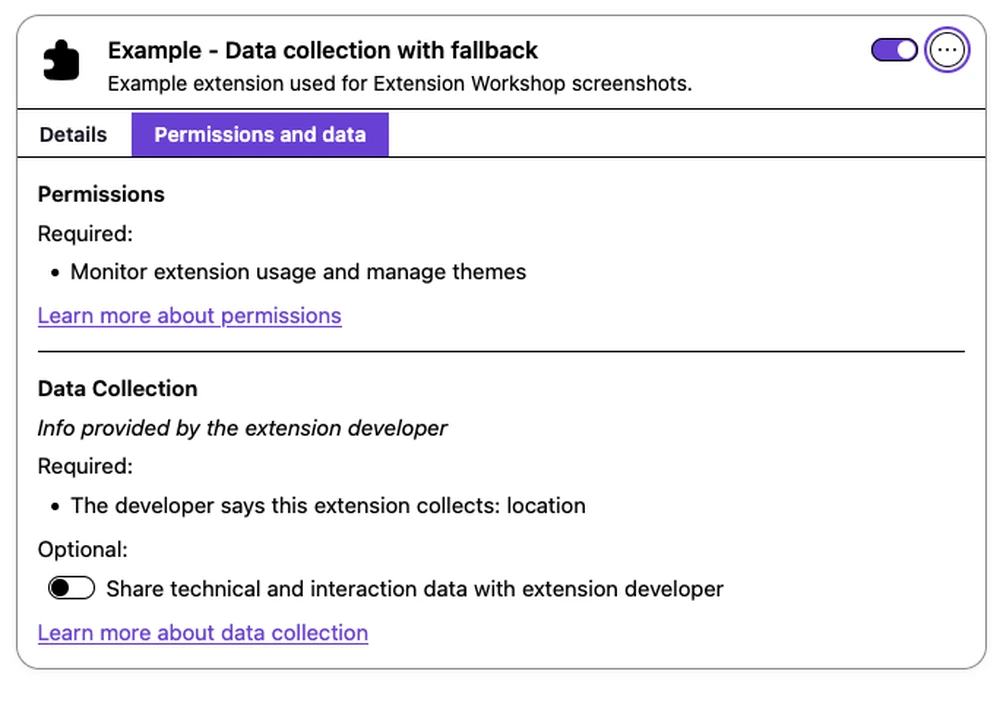
Task: Click the 'Optional:' label
Action: point(83,550)
